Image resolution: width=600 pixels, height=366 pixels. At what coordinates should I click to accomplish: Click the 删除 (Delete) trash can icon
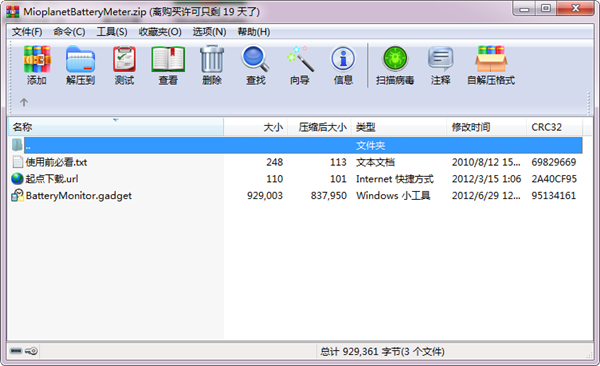point(212,59)
